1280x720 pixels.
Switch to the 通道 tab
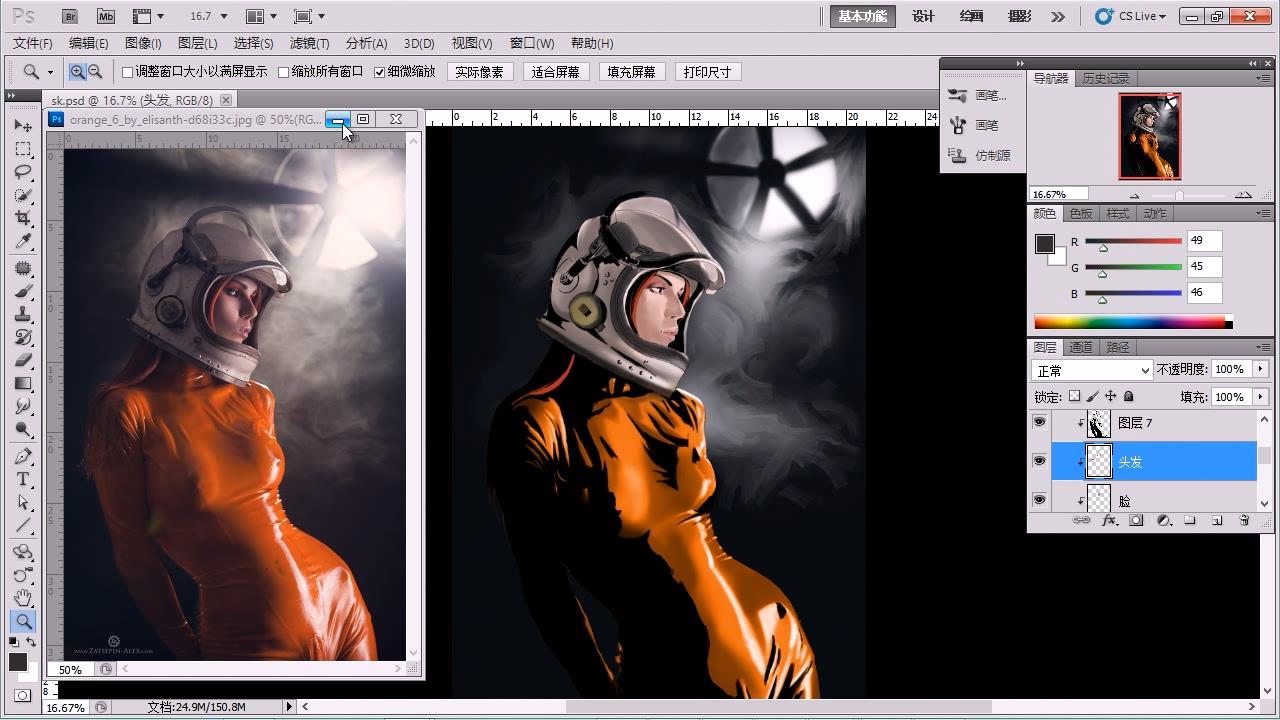1081,347
